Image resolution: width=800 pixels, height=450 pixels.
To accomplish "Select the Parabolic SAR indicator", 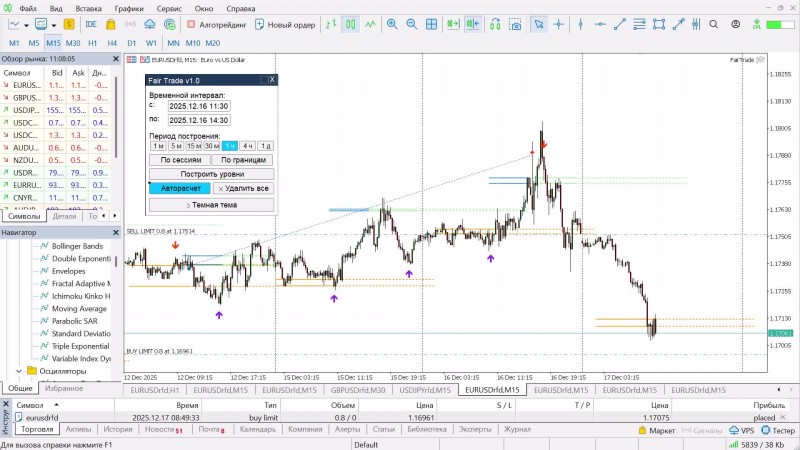I will (x=74, y=321).
